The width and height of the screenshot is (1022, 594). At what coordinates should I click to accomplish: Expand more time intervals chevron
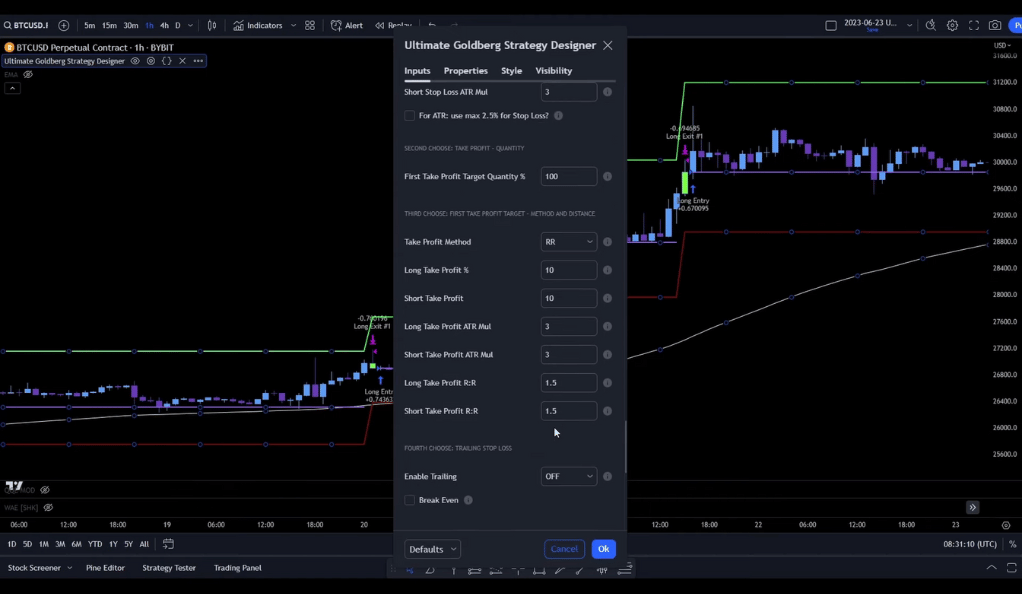tap(190, 25)
